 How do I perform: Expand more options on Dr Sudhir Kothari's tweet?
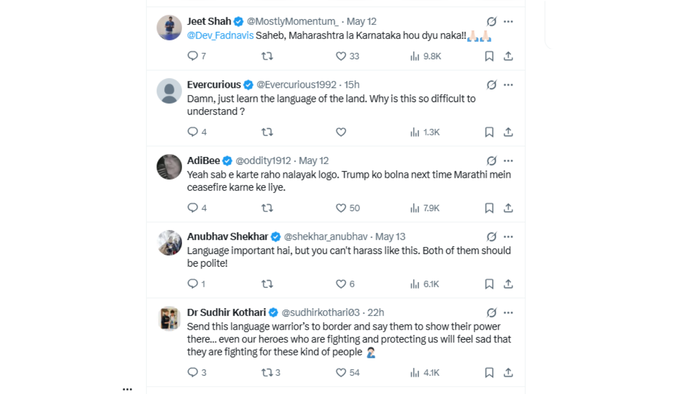pos(508,312)
